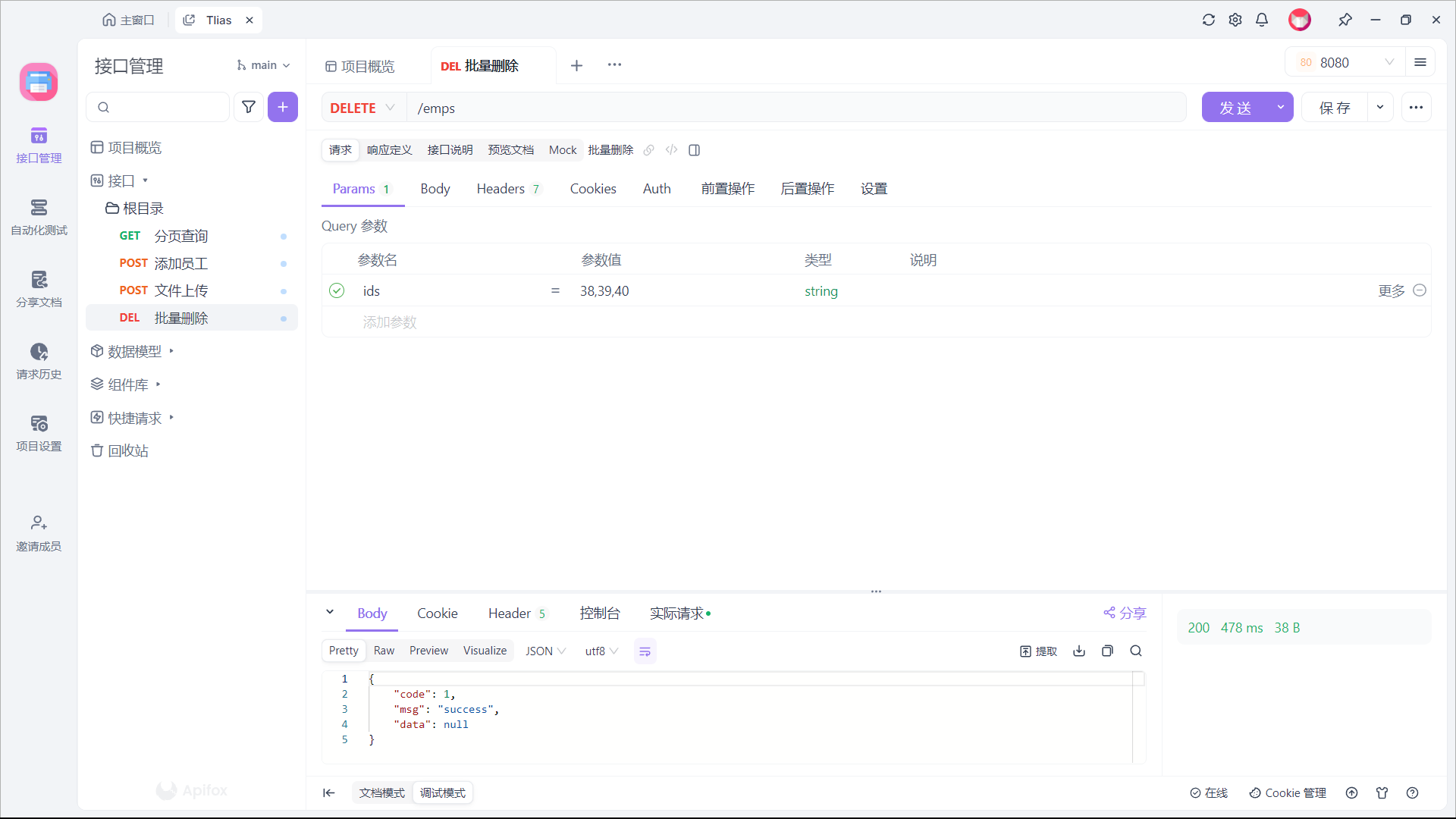Open the DELETE method dropdown
This screenshot has height=819, width=1456.
[362, 108]
